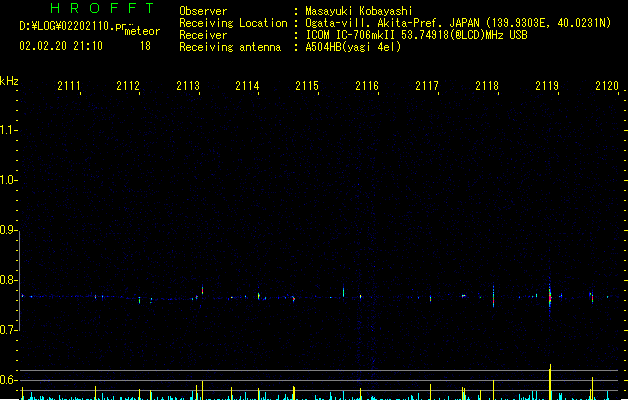Viewport: 629px width, 400px height.
Task: Click the Receiving Location label
Action: 233,23
